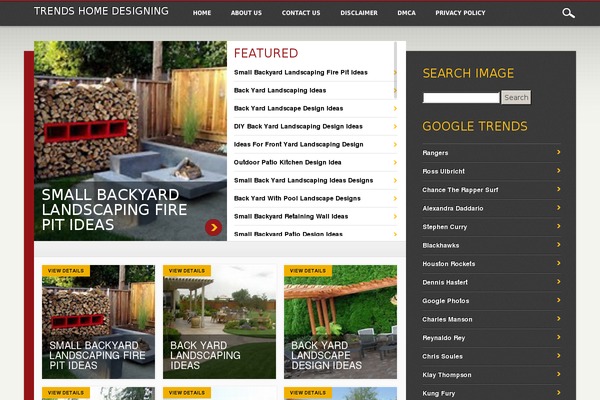Click arrow next to Small Back Yard Landscaping Ideas Designs
Viewport: 600px width, 400px height.
(395, 180)
